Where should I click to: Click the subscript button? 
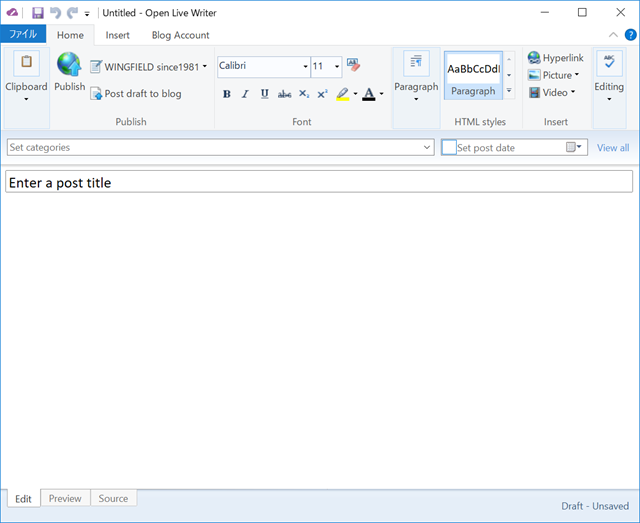303,94
